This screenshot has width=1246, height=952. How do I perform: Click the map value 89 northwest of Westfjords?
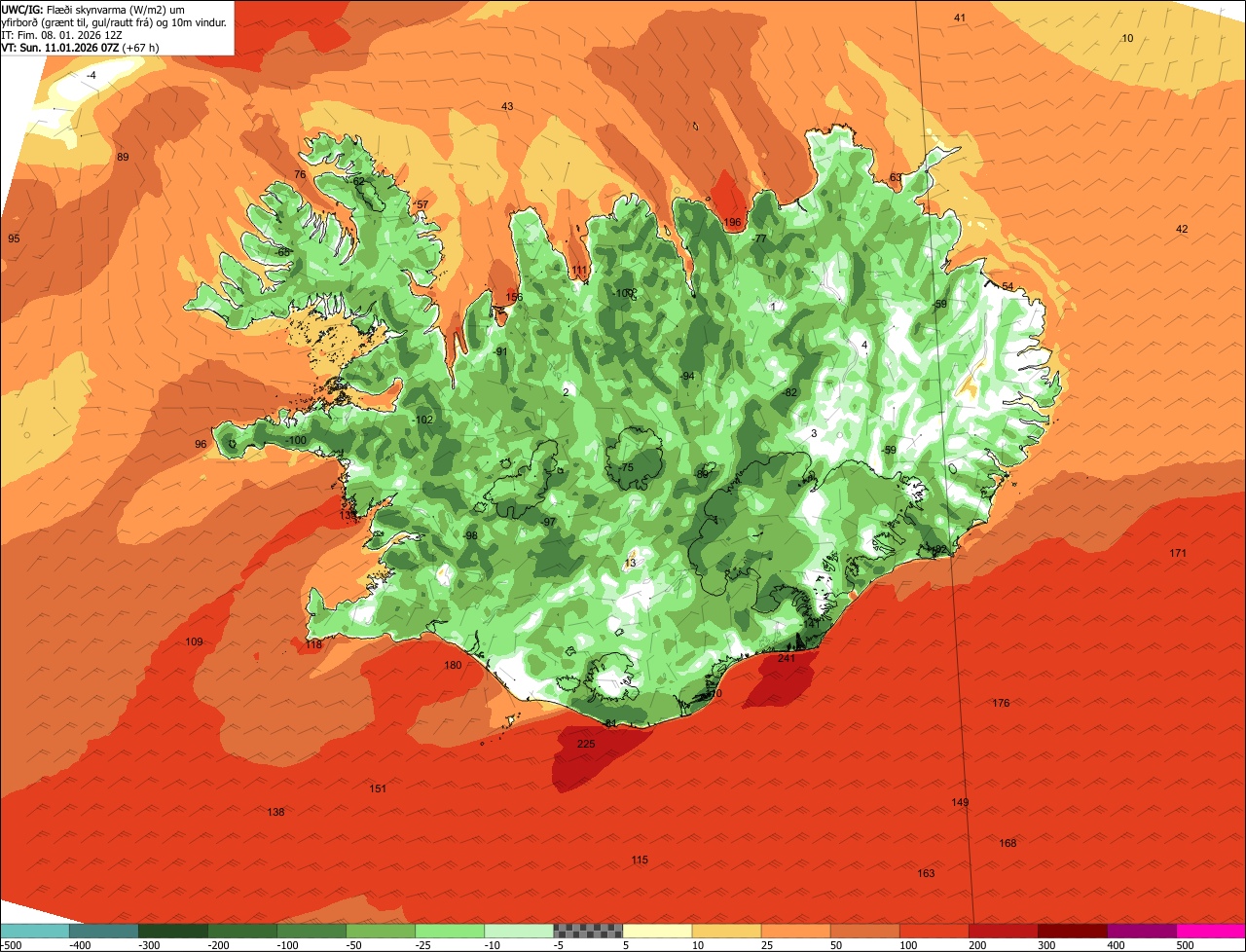(x=123, y=157)
